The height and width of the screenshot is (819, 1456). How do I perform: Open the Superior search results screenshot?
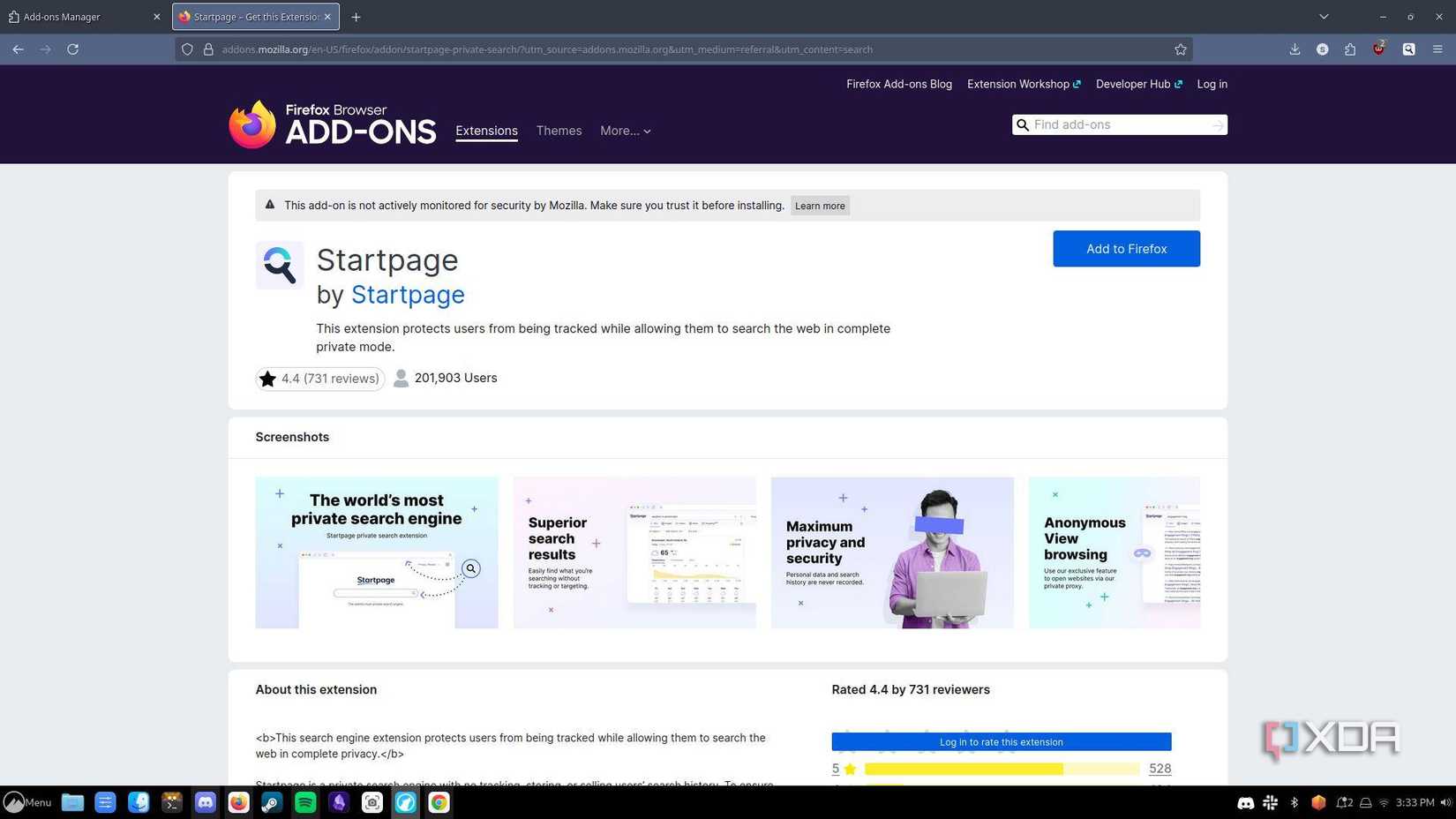tap(634, 552)
